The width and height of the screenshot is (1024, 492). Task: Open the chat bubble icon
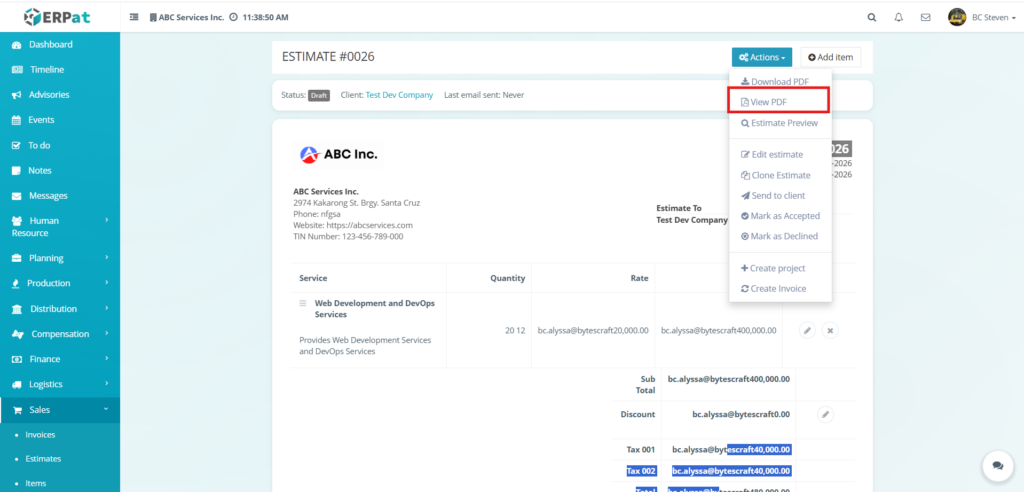click(997, 465)
